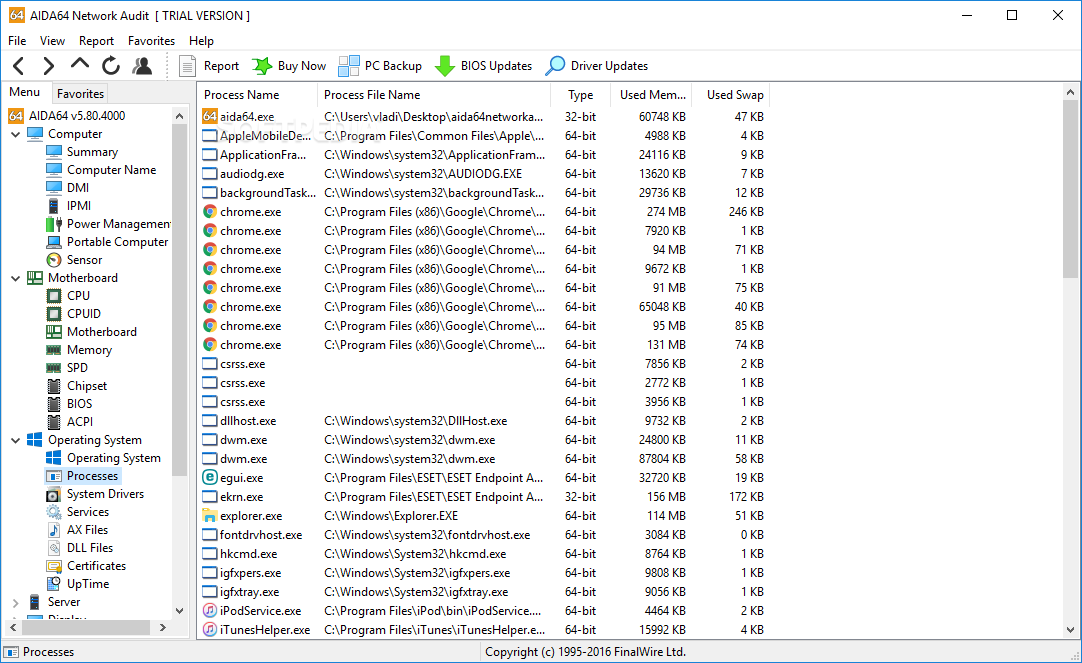Select Motherboard sub-item under Motherboard
Viewport: 1082px width, 663px height.
[92, 332]
